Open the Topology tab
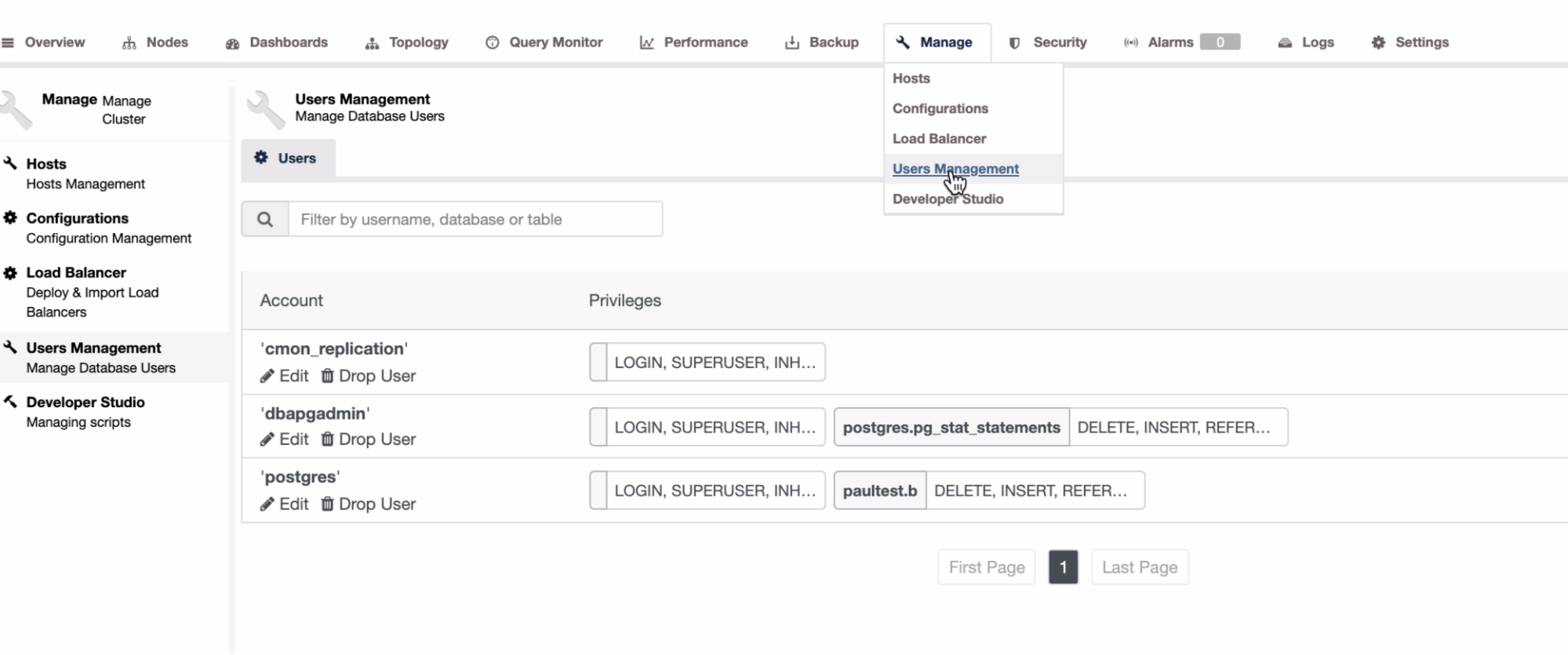The width and height of the screenshot is (1568, 655). click(x=407, y=42)
